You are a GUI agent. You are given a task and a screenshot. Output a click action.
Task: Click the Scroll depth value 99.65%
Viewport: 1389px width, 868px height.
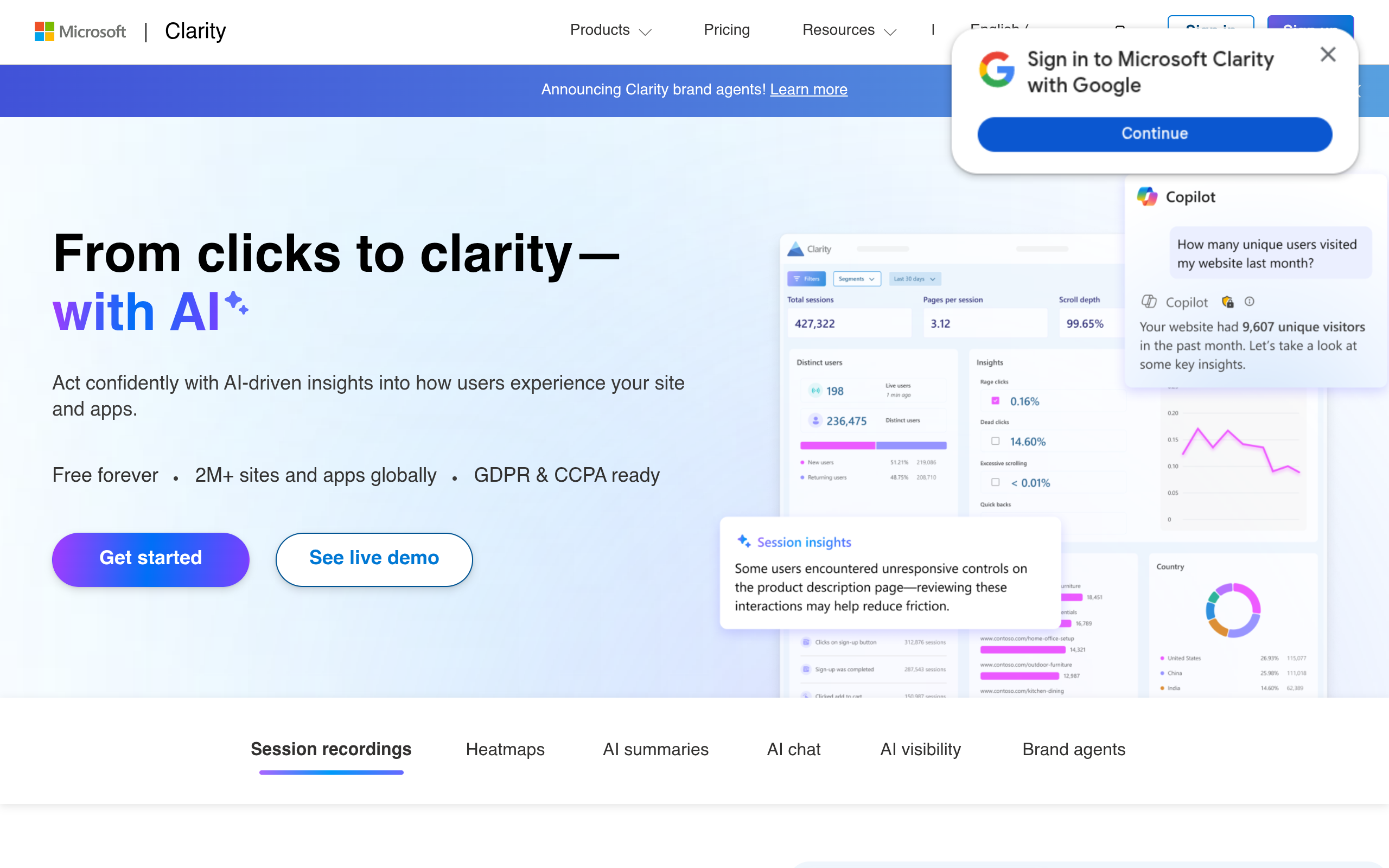tap(1085, 323)
